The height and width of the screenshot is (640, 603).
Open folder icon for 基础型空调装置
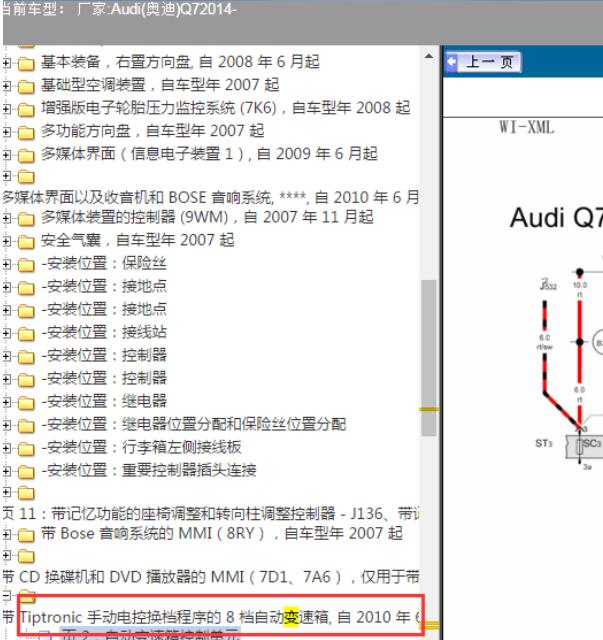point(26,86)
